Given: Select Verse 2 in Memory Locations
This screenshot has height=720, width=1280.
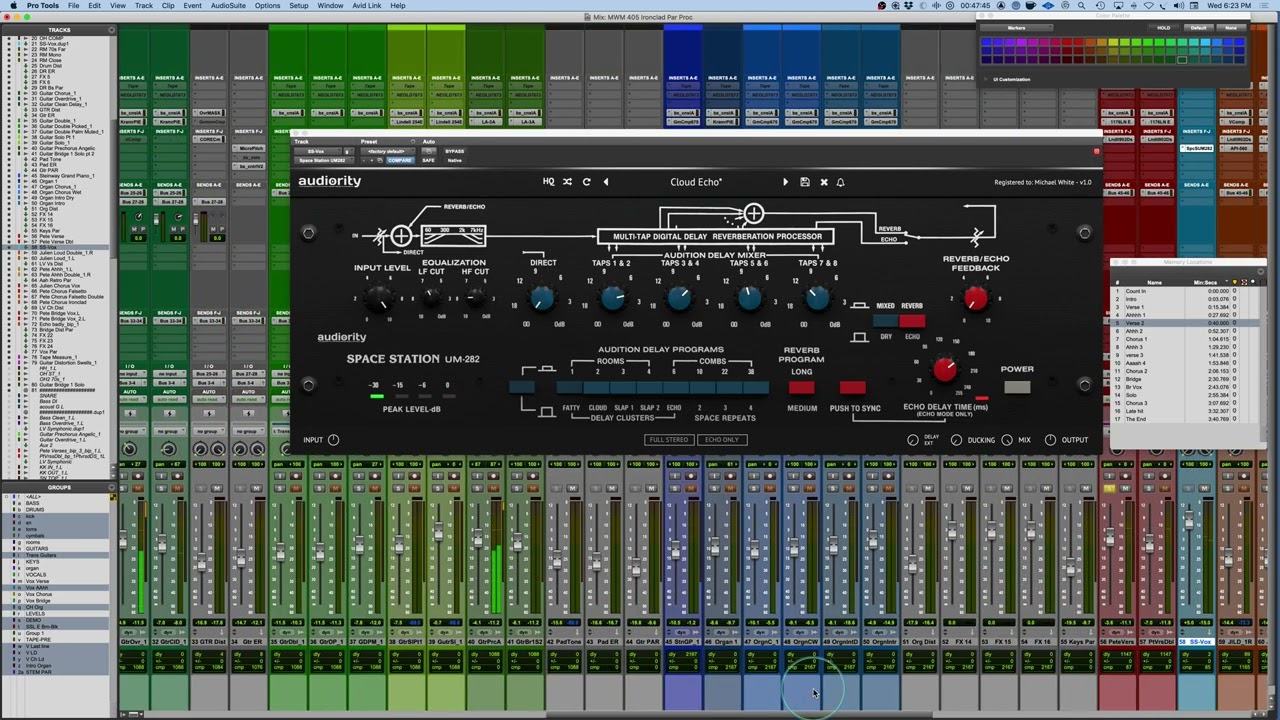Looking at the screenshot, I should 1187,323.
